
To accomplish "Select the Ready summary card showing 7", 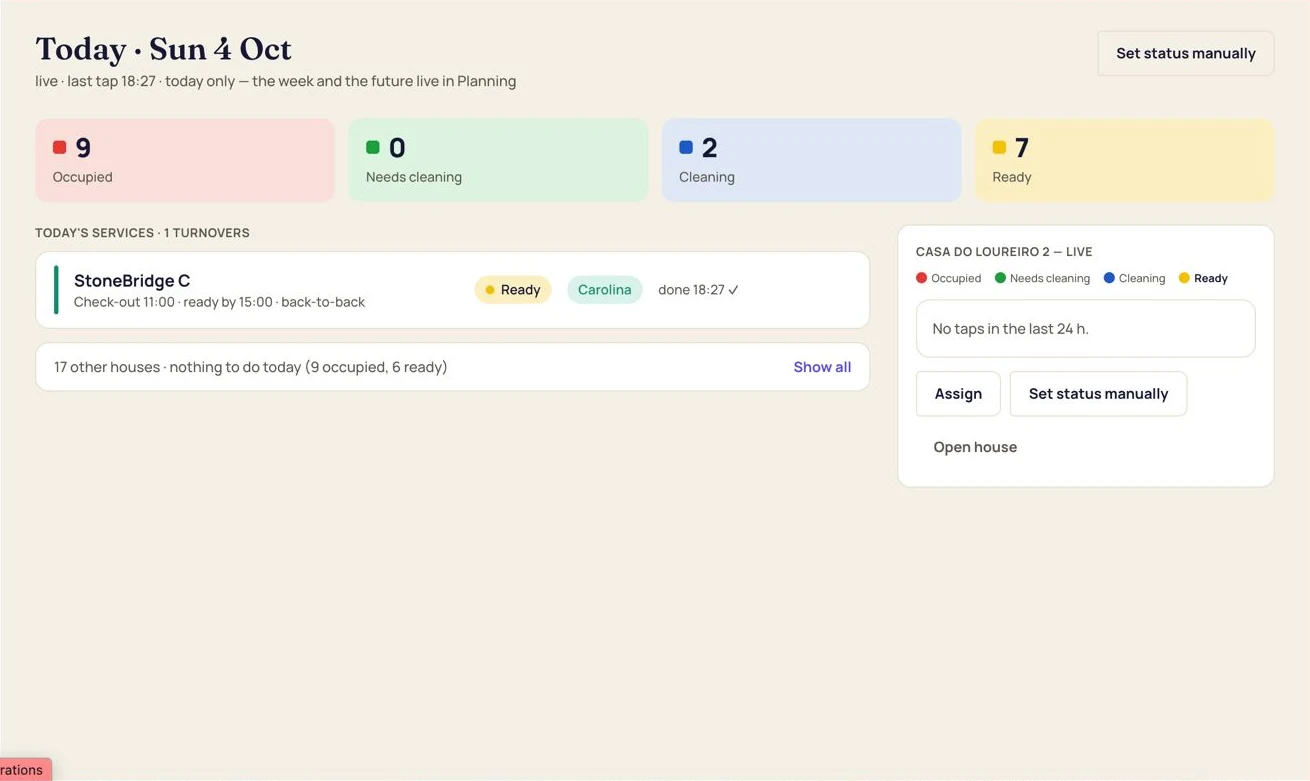I will 1124,160.
